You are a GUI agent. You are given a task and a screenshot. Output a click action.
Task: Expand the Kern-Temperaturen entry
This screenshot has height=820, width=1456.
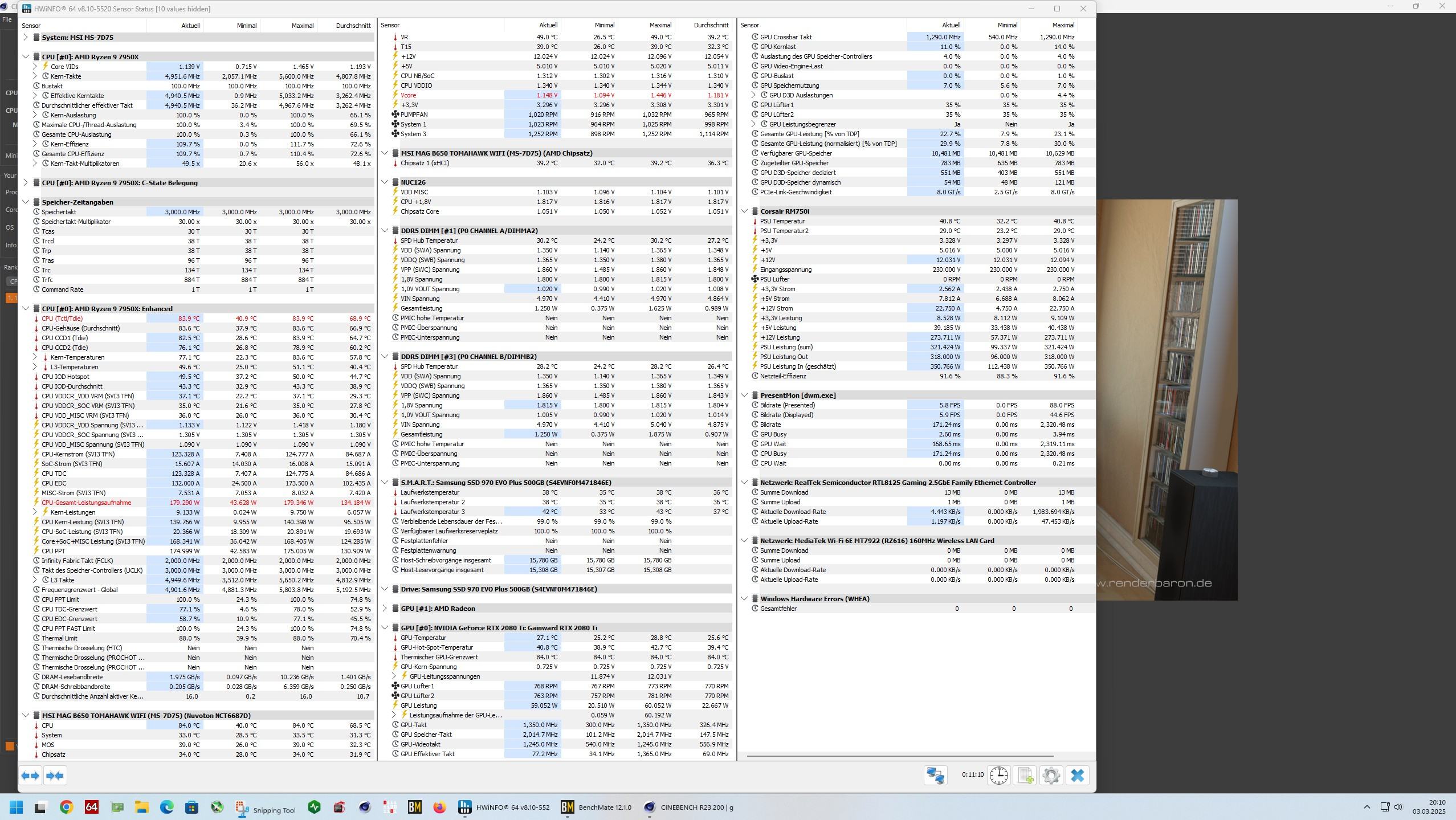[x=35, y=357]
